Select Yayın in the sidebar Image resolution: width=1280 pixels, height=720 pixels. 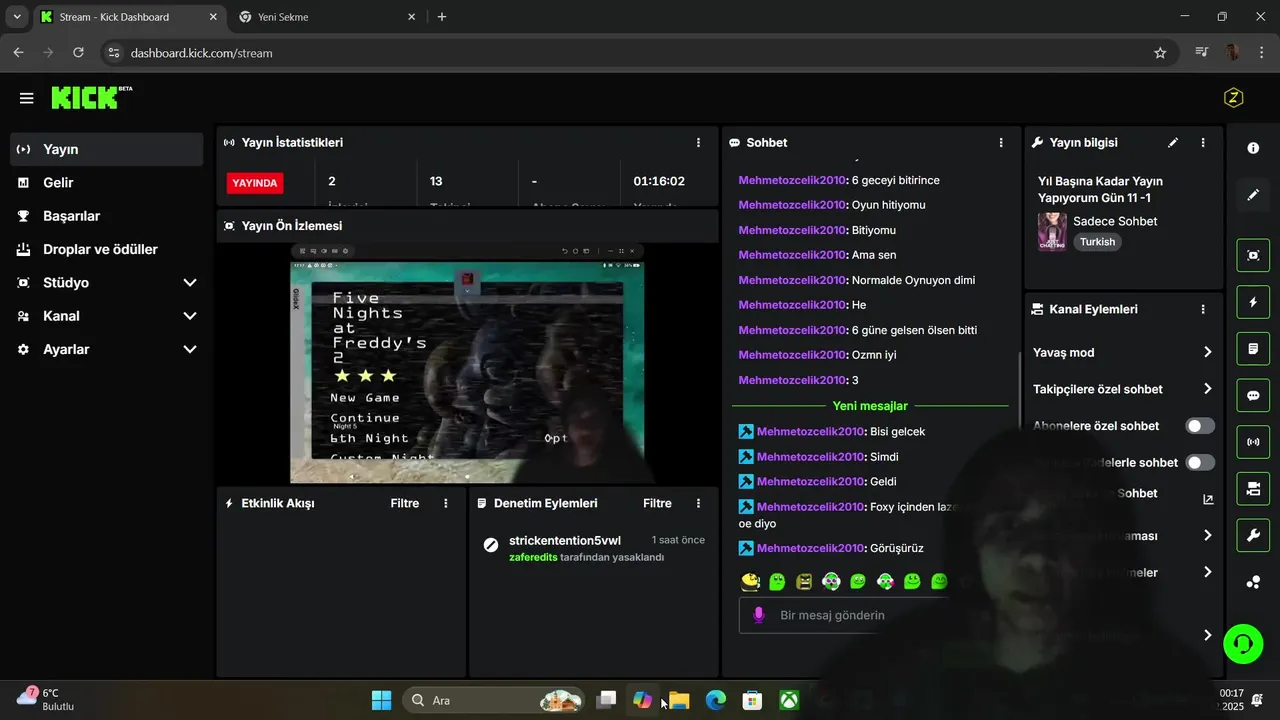pyautogui.click(x=107, y=149)
